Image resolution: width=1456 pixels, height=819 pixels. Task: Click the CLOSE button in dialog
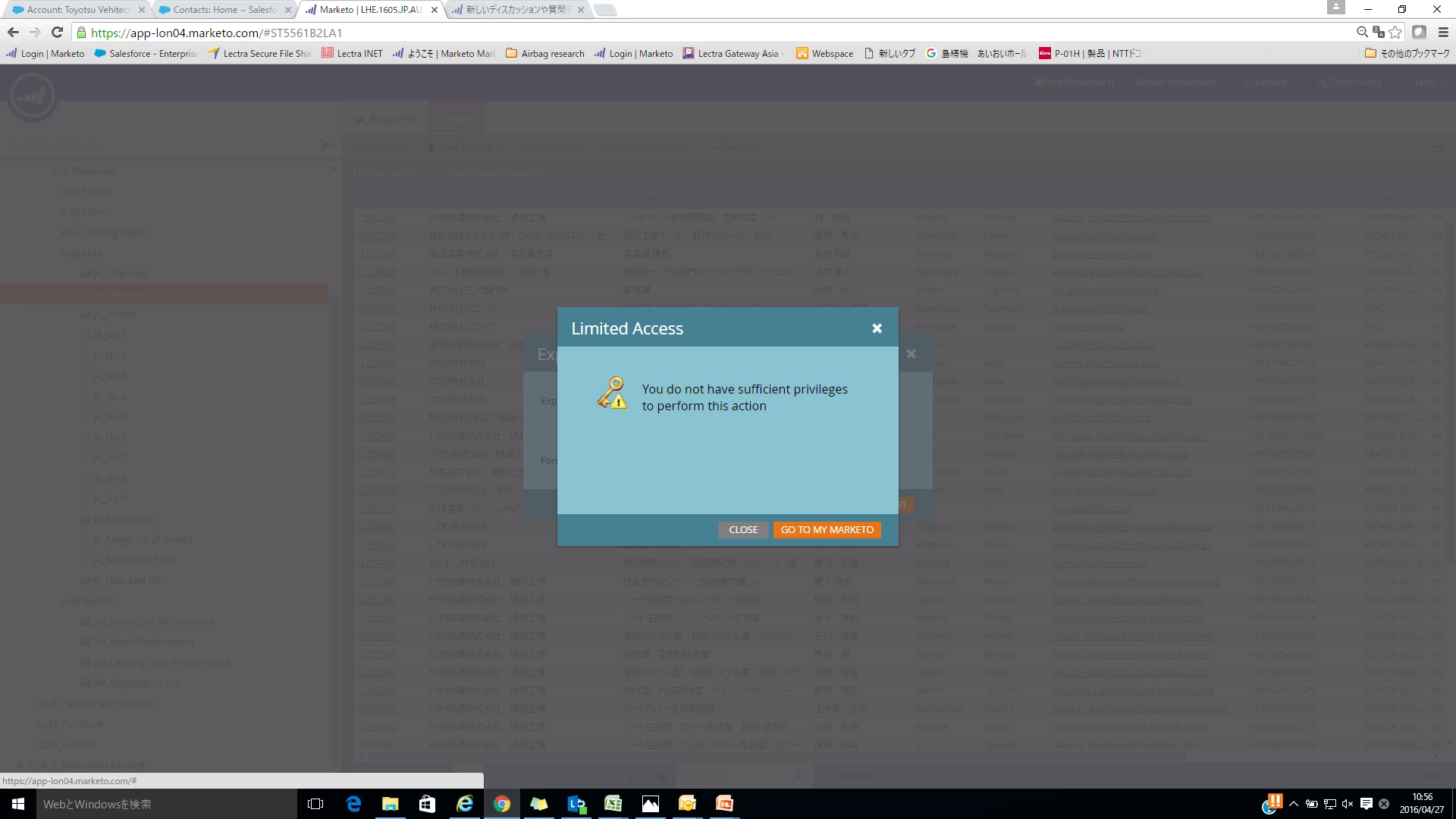click(742, 529)
